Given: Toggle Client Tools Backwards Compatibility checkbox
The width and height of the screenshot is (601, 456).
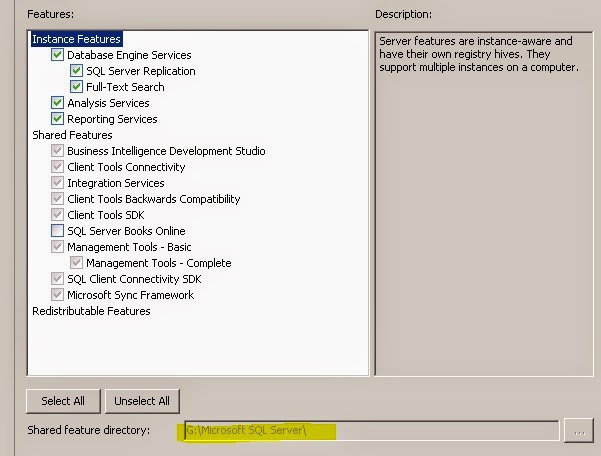Looking at the screenshot, I should 57,198.
